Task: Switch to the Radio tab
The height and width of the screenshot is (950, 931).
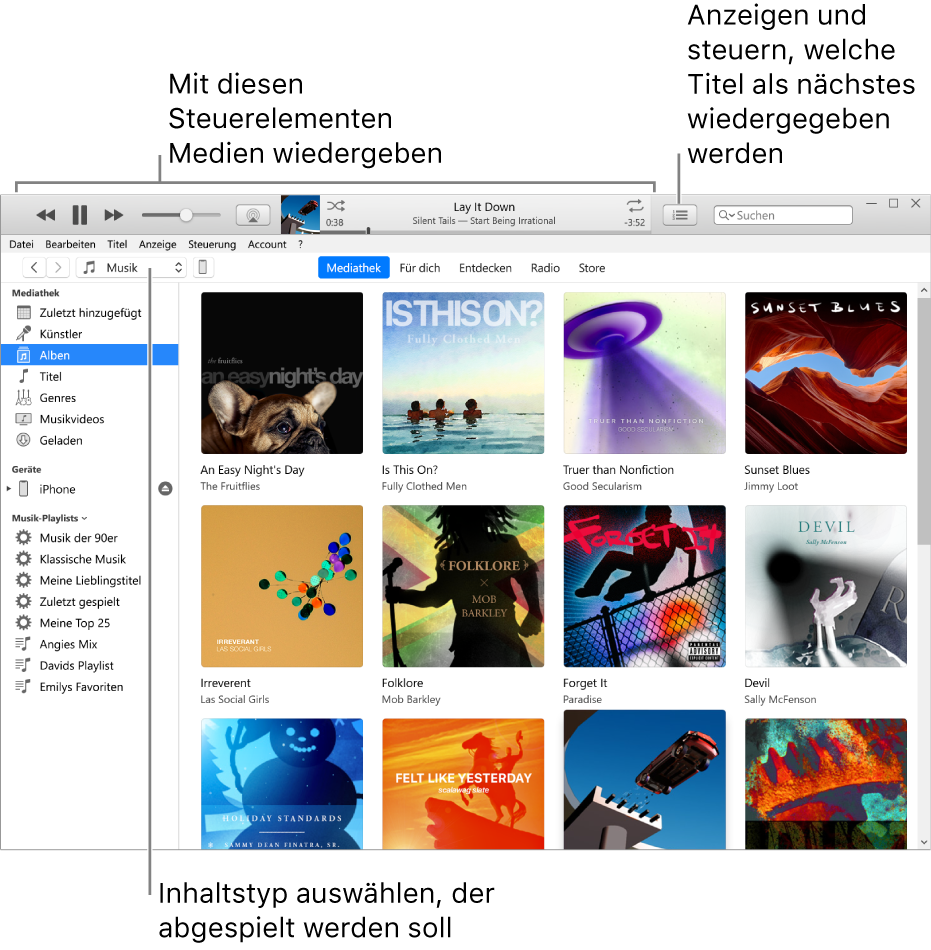Action: pos(545,268)
